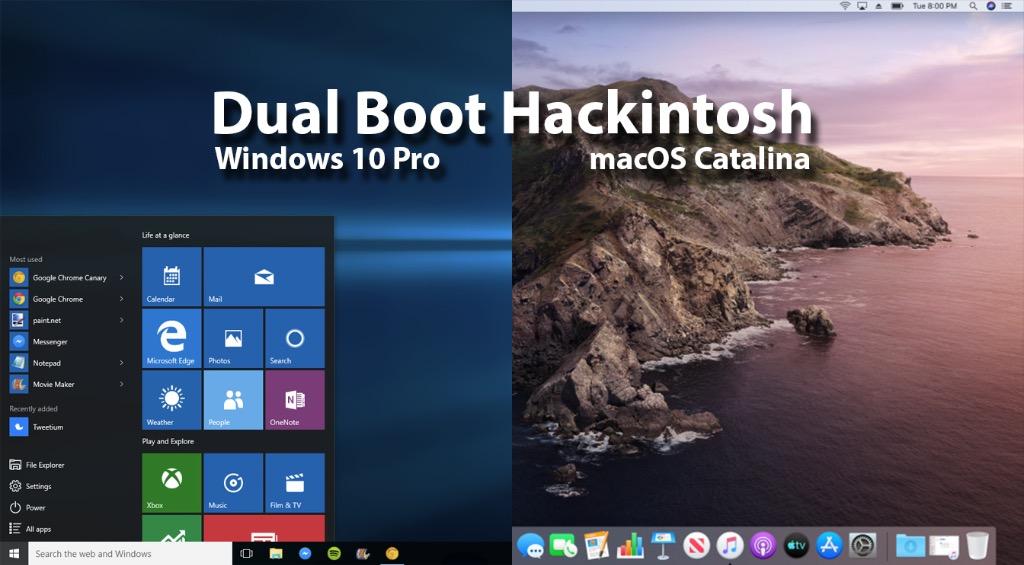Open Movie Maker on the taskbar

pos(363,553)
